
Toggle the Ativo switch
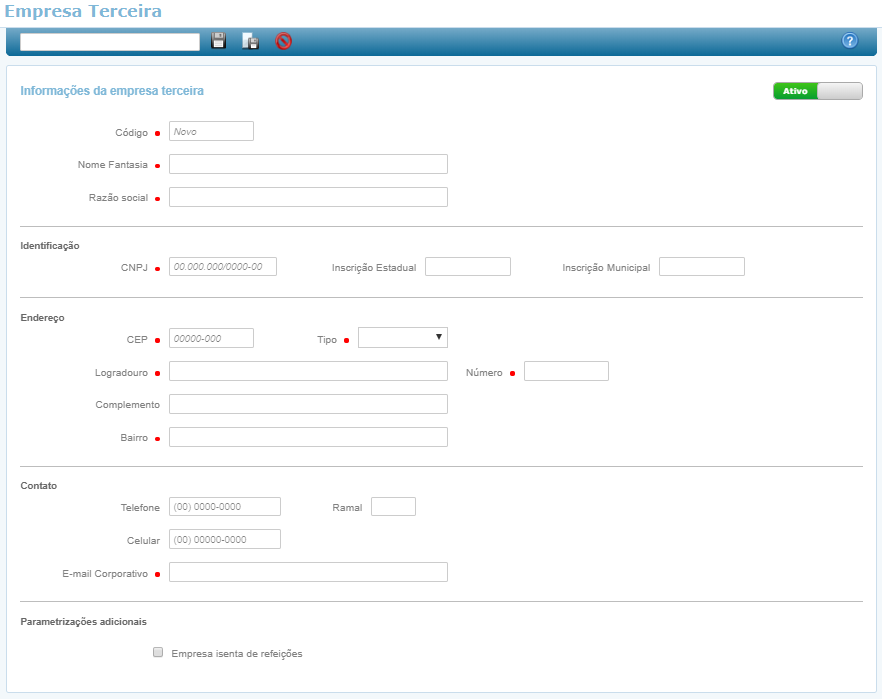coord(817,91)
